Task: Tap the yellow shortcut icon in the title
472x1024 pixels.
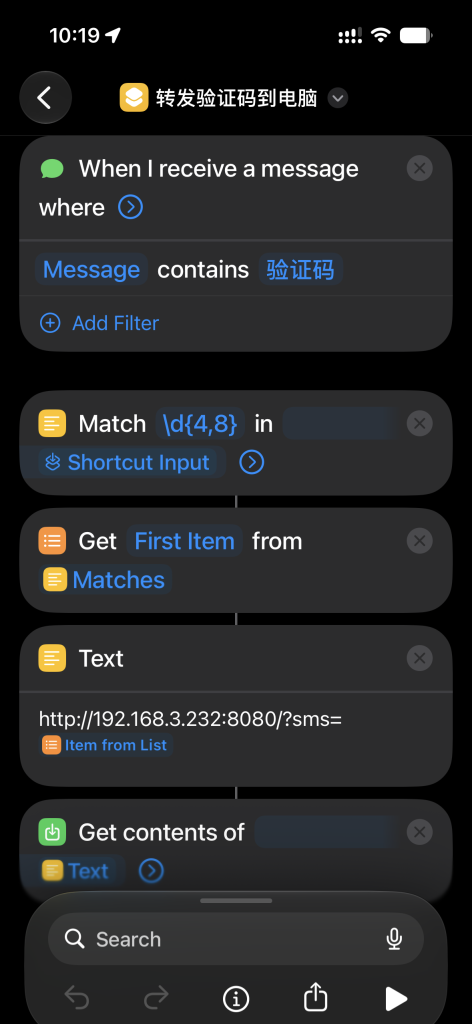Action: click(x=134, y=98)
